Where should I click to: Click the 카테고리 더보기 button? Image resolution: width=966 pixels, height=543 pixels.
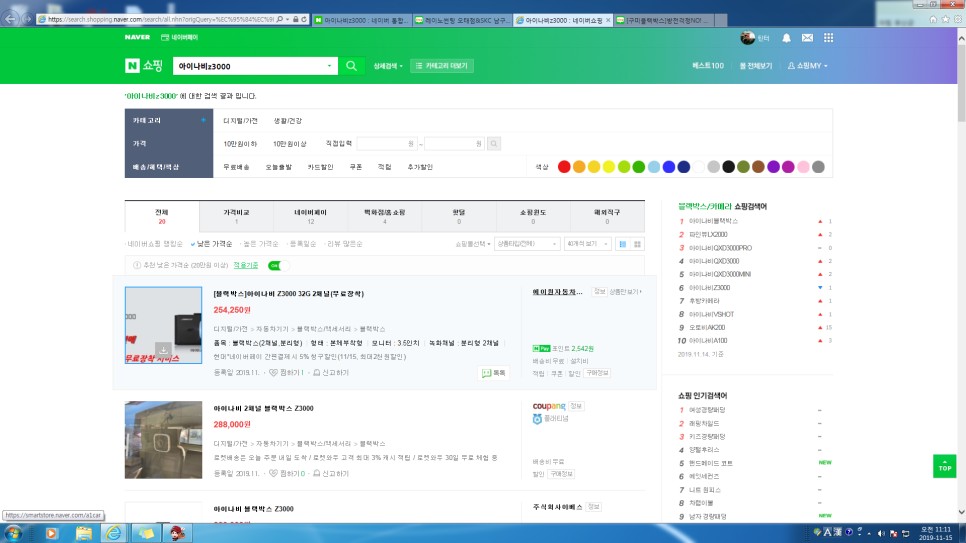(442, 66)
